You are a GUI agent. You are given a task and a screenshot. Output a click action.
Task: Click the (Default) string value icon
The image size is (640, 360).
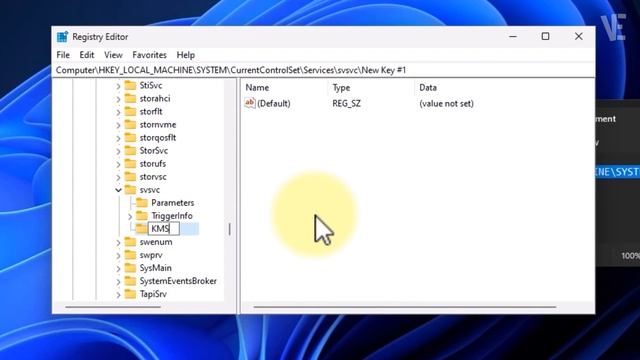[250, 103]
